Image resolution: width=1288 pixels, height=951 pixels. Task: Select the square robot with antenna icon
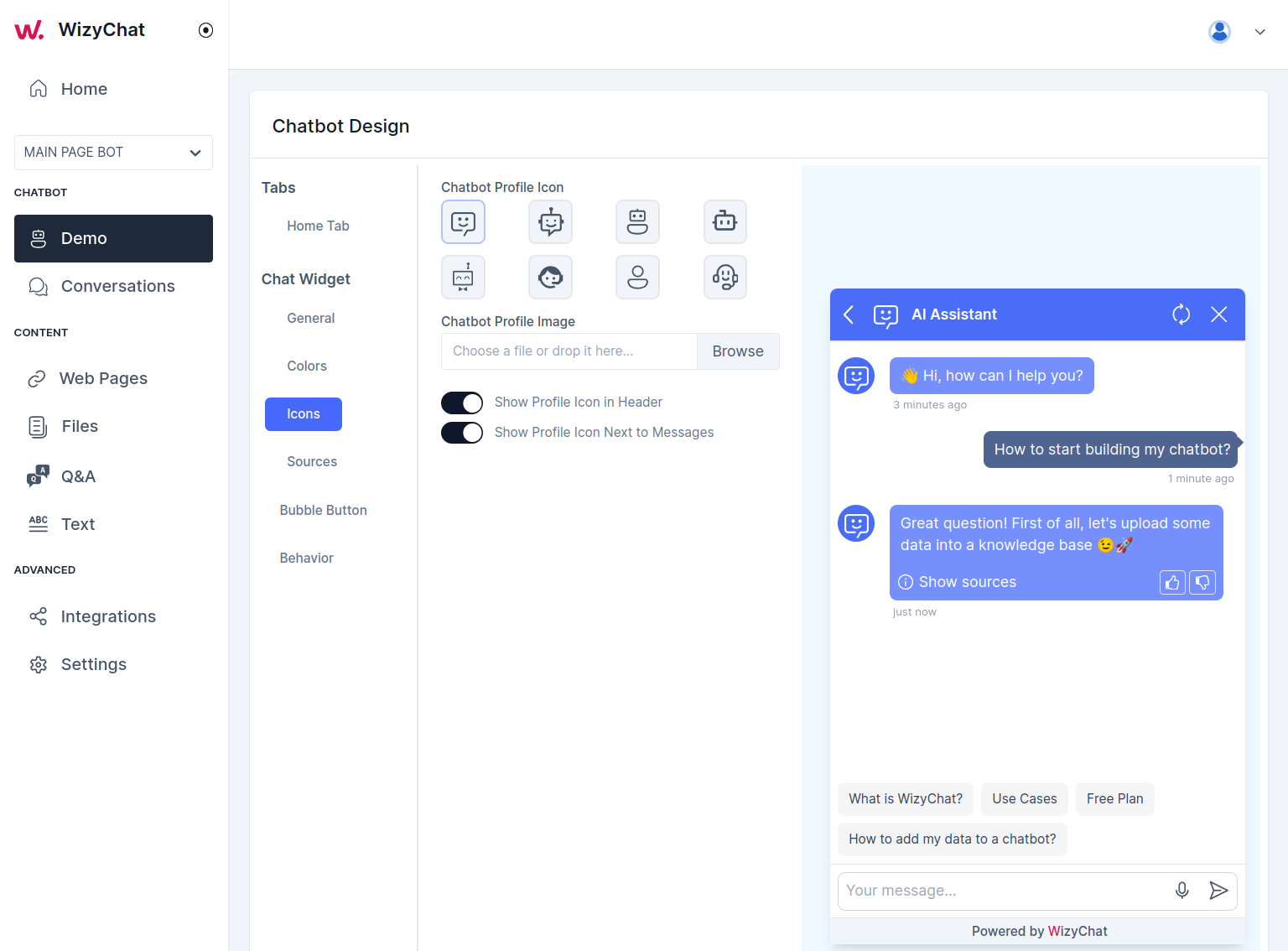(x=724, y=222)
